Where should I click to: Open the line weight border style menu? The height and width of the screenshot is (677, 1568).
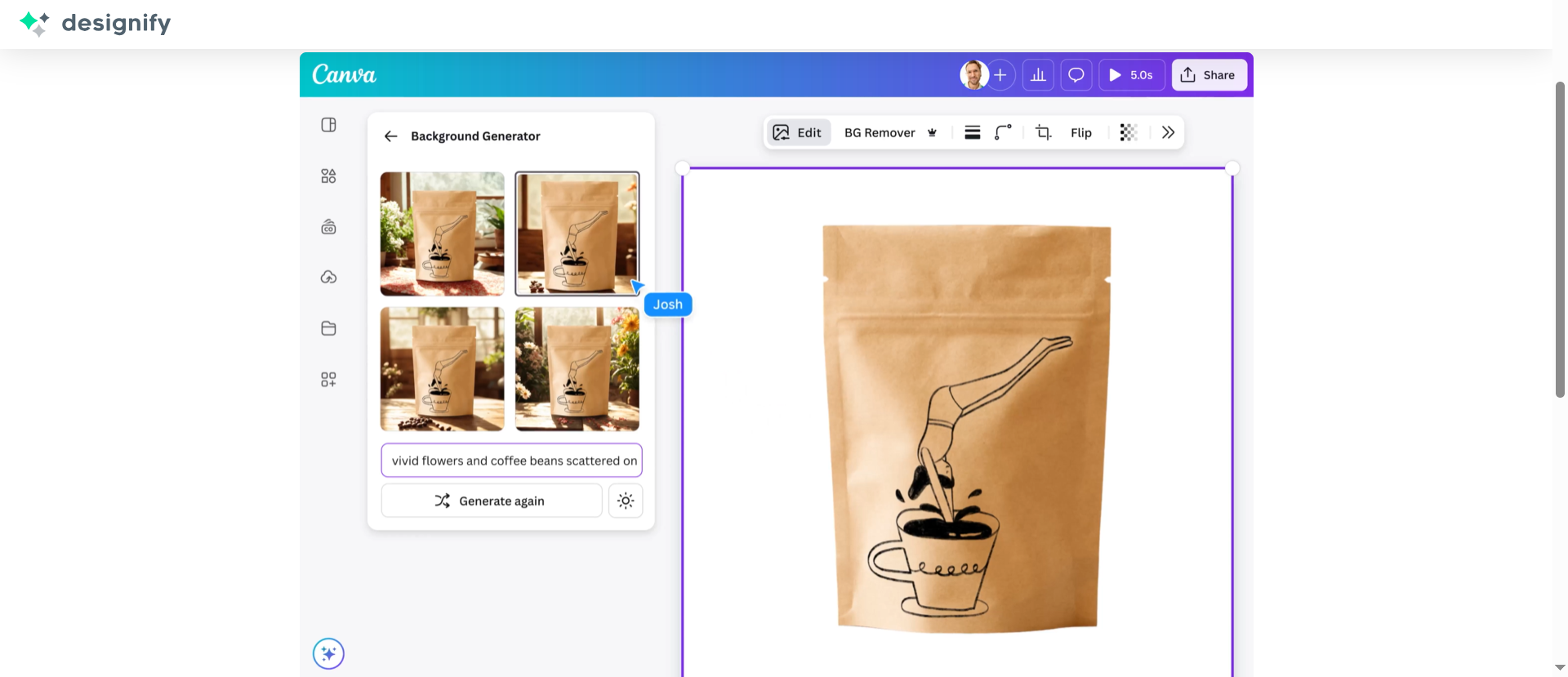pyautogui.click(x=972, y=132)
